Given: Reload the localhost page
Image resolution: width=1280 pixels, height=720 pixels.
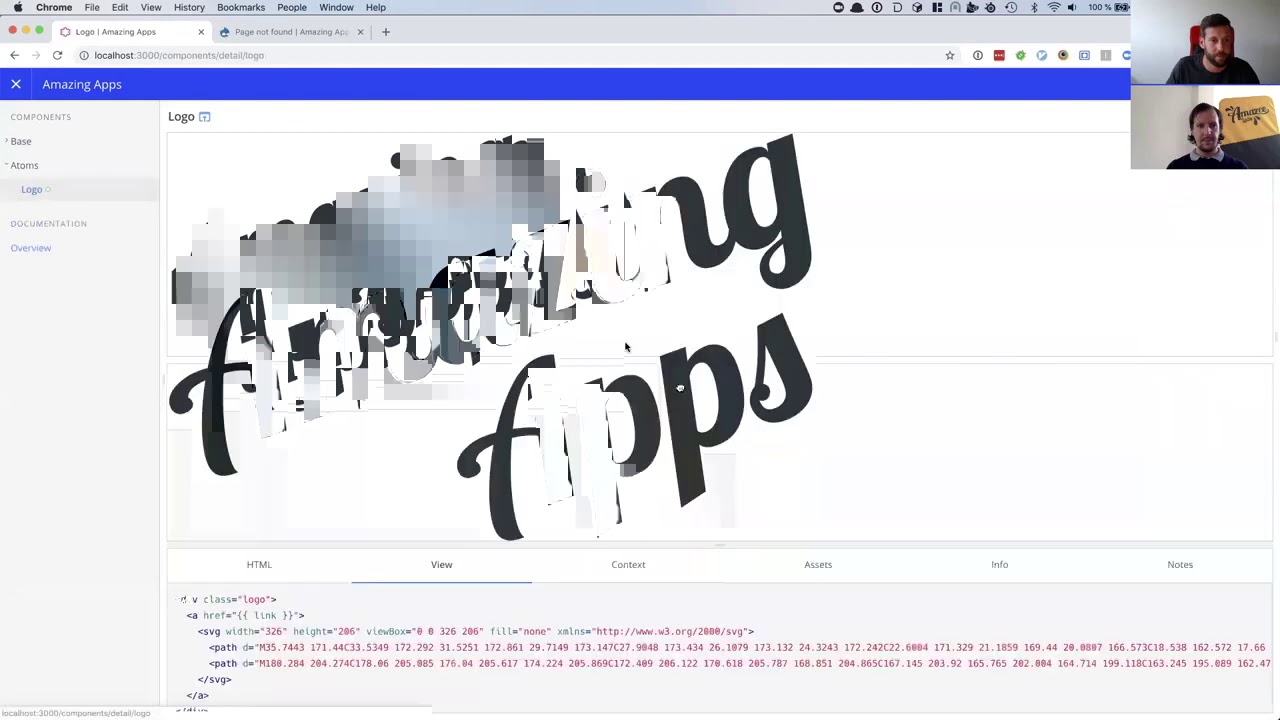Looking at the screenshot, I should click(x=57, y=55).
